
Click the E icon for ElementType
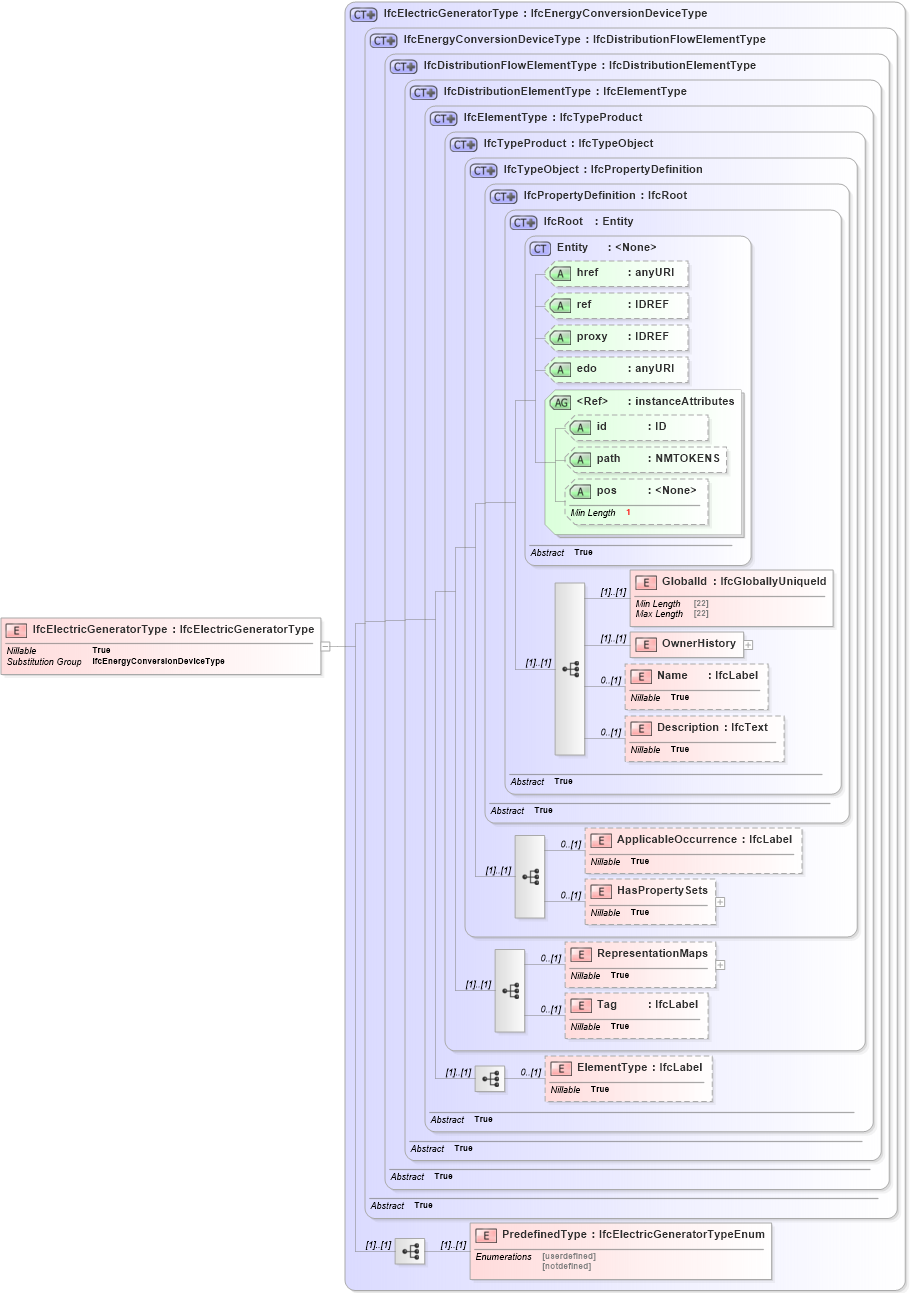pos(560,1068)
